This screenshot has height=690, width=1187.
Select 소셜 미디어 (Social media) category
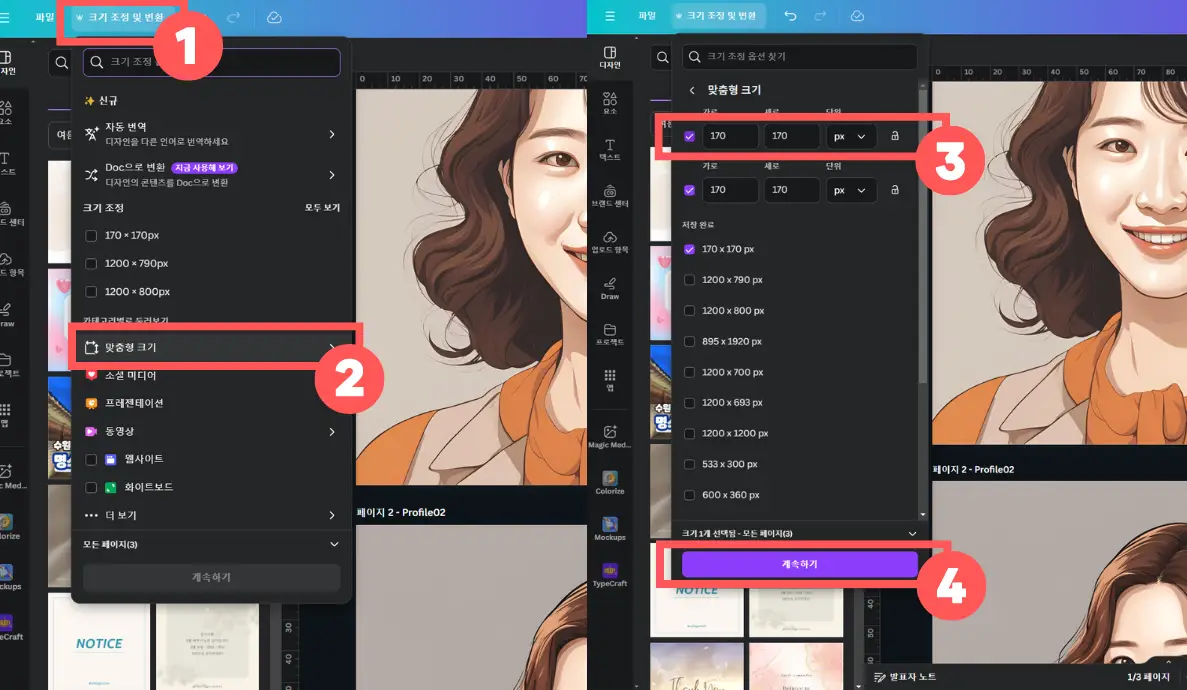pos(130,375)
